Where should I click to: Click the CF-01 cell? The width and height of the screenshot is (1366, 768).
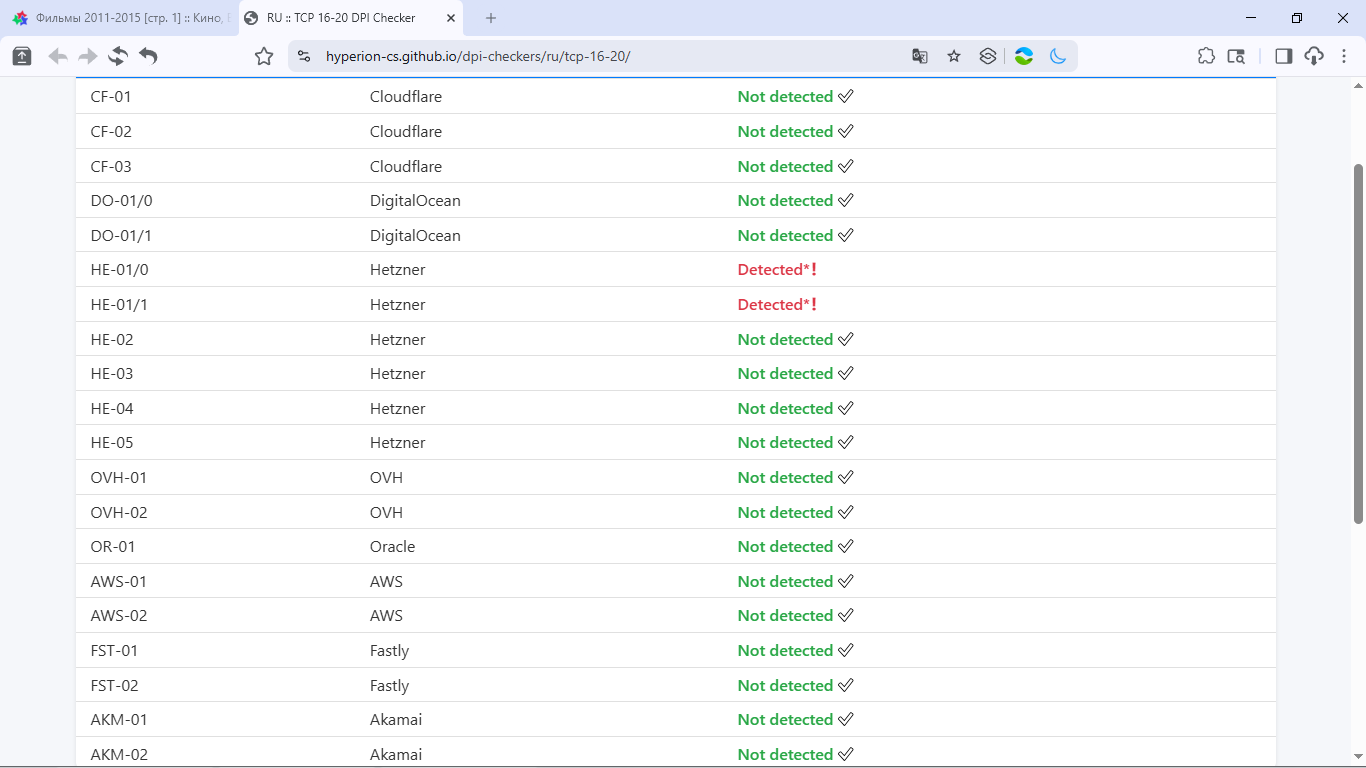[x=111, y=97]
